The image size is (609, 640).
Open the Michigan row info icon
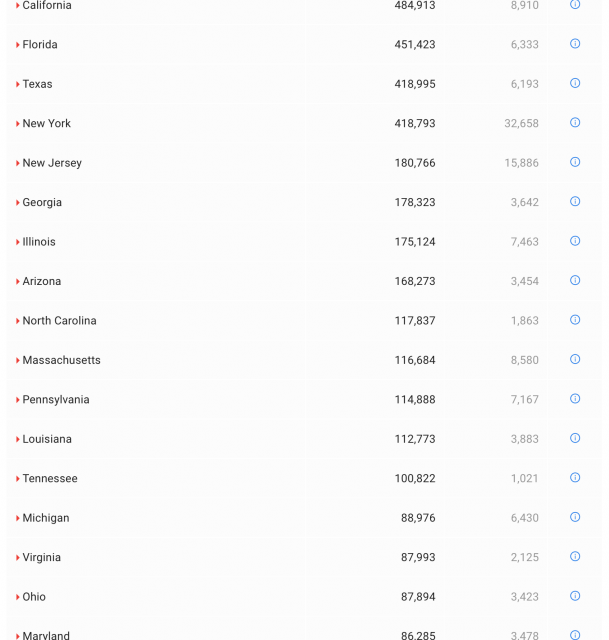pos(575,517)
